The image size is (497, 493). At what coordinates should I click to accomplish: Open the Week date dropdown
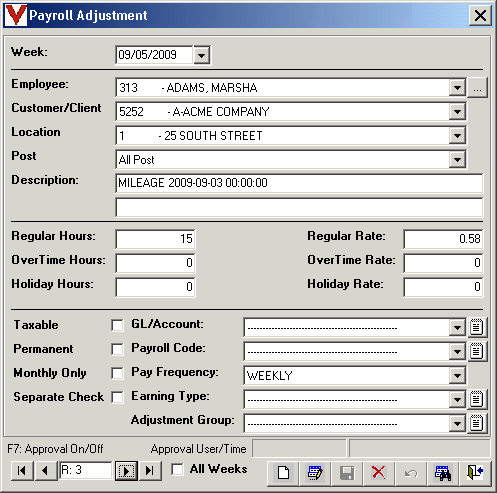[201, 55]
